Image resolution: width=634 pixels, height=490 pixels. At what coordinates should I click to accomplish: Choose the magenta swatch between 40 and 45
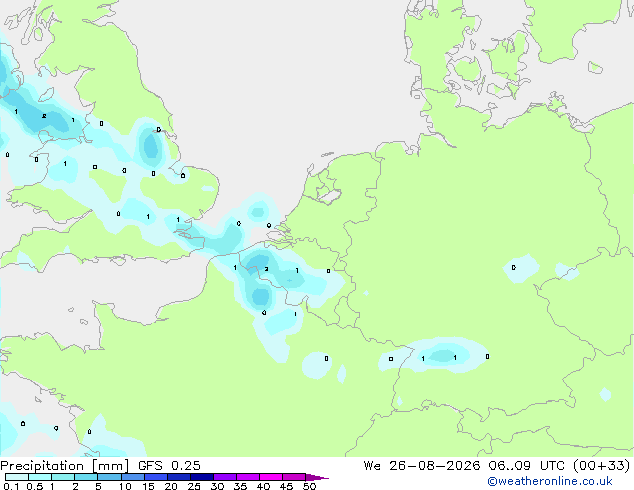271,477
